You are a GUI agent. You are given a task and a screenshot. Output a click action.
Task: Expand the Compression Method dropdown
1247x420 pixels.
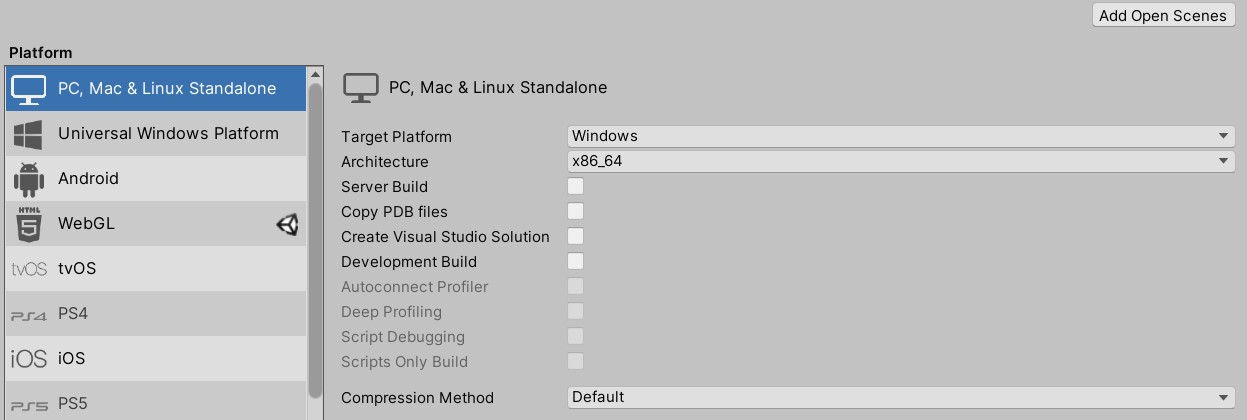(x=901, y=397)
